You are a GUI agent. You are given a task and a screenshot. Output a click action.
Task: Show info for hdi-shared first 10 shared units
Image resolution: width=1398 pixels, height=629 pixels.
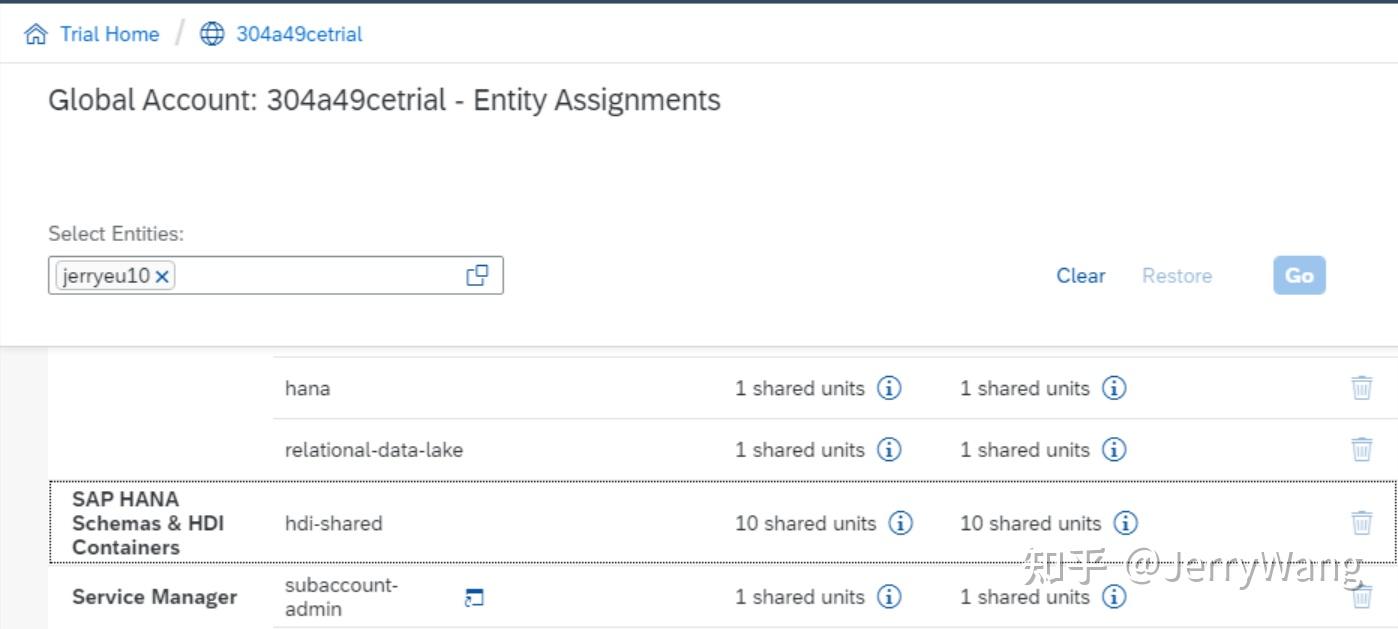tap(901, 523)
